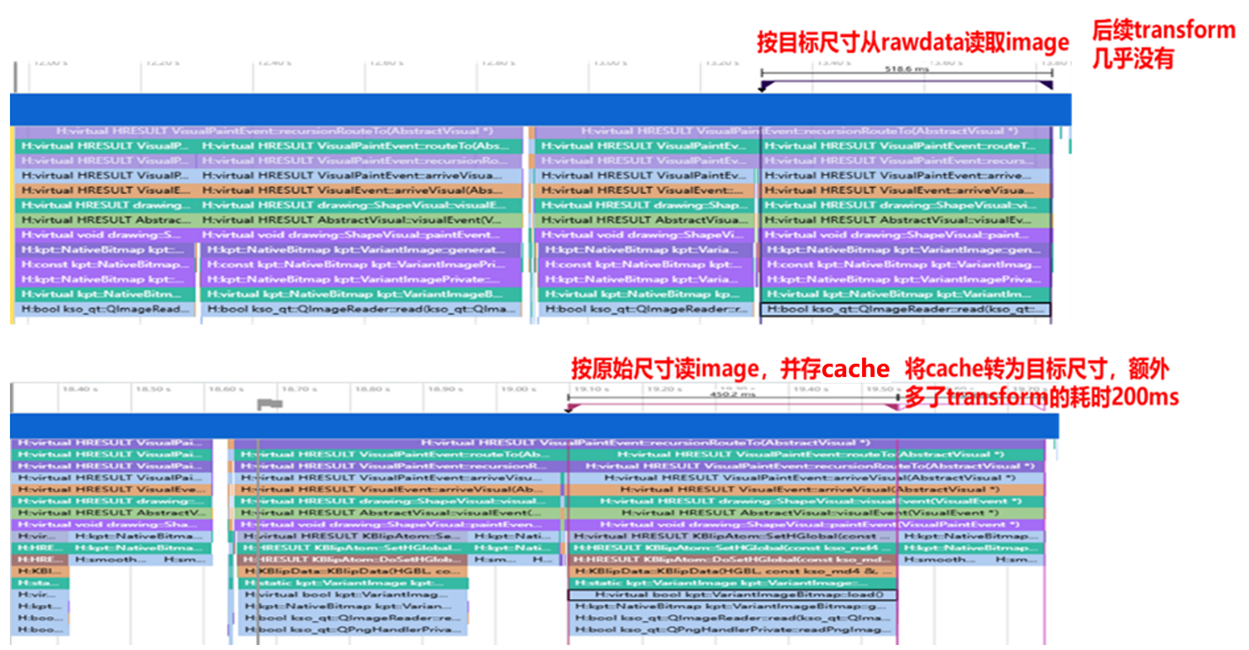Screen dimensions: 1249x650
Task: Select slice 'H:virtual HRESULT Abstrac...' in upper trace
Action: point(104,220)
